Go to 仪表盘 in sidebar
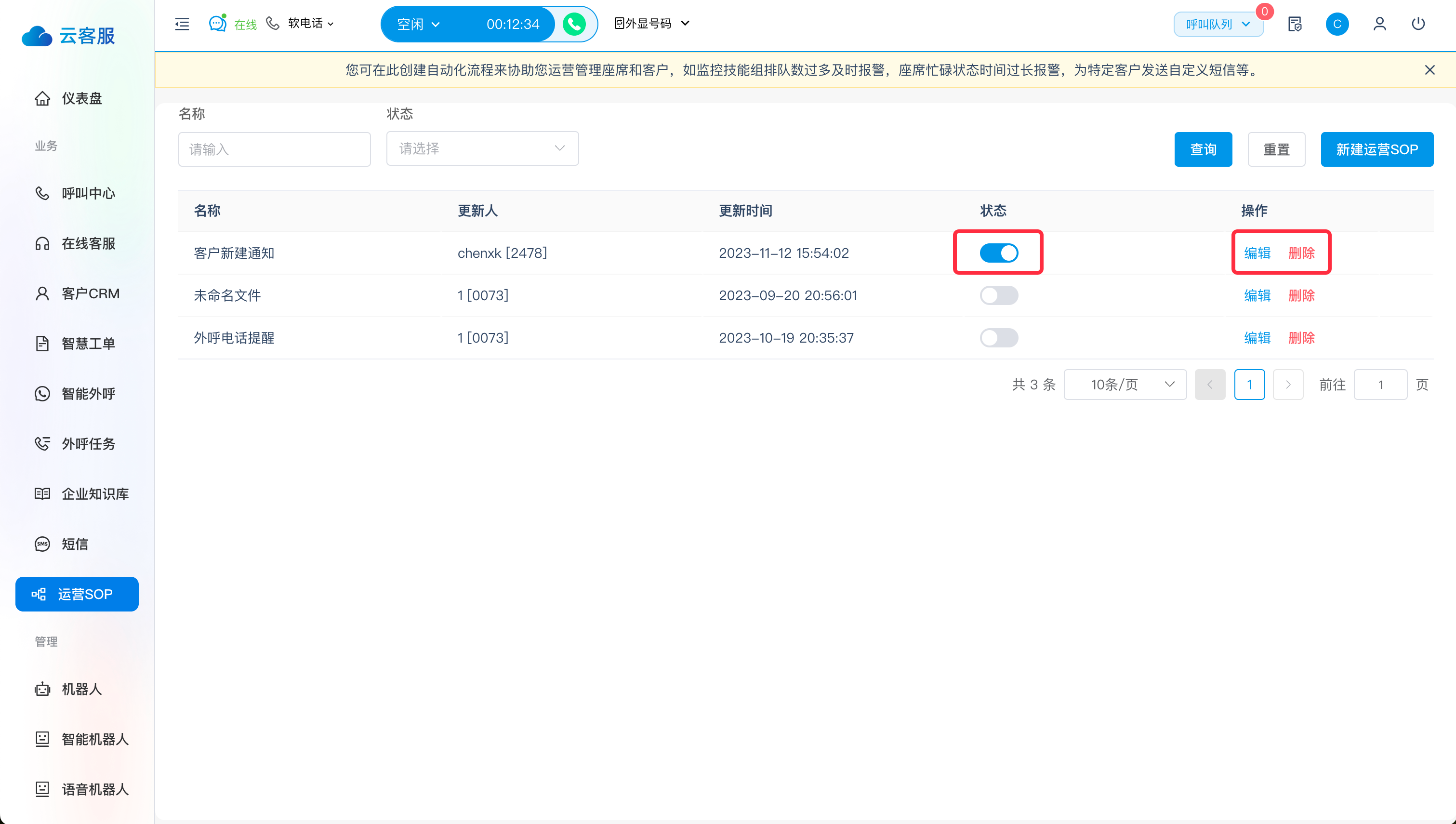Screen dimensions: 1456x824 pyautogui.click(x=77, y=98)
